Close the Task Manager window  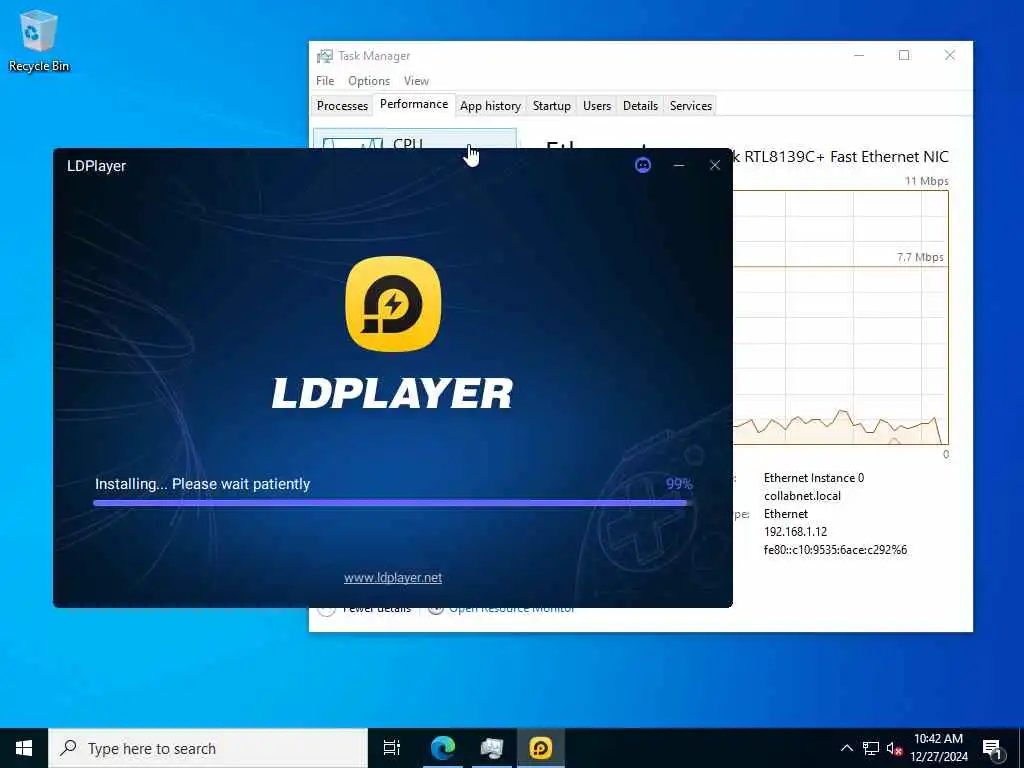point(950,56)
